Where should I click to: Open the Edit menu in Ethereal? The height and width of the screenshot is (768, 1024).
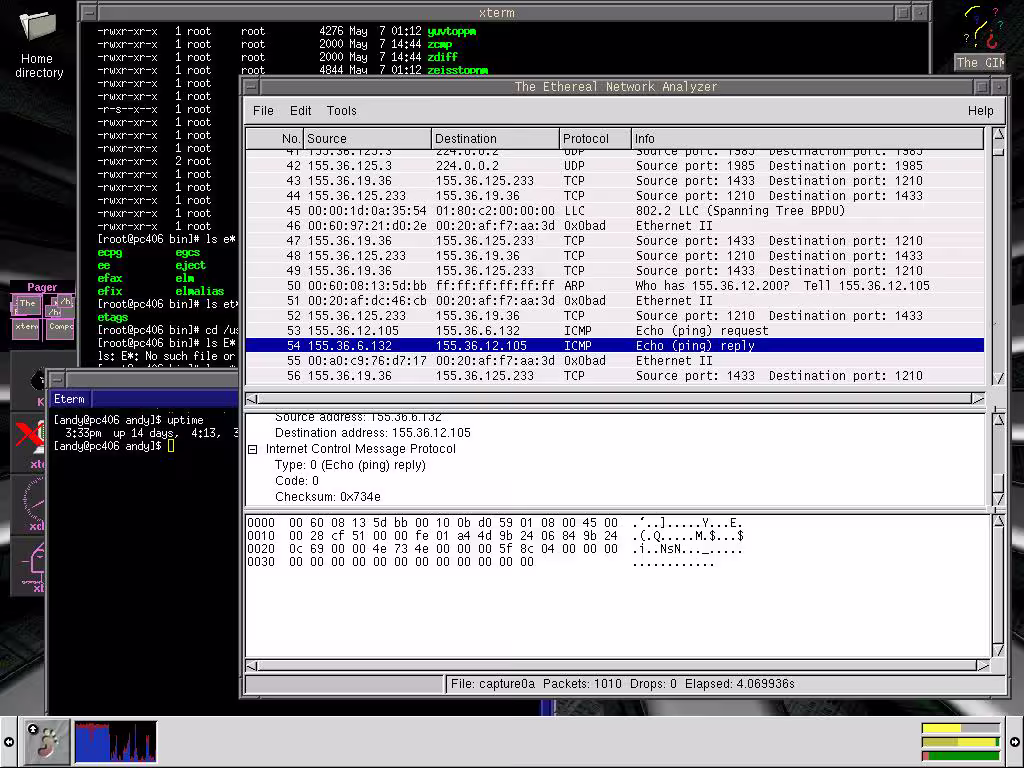(300, 111)
